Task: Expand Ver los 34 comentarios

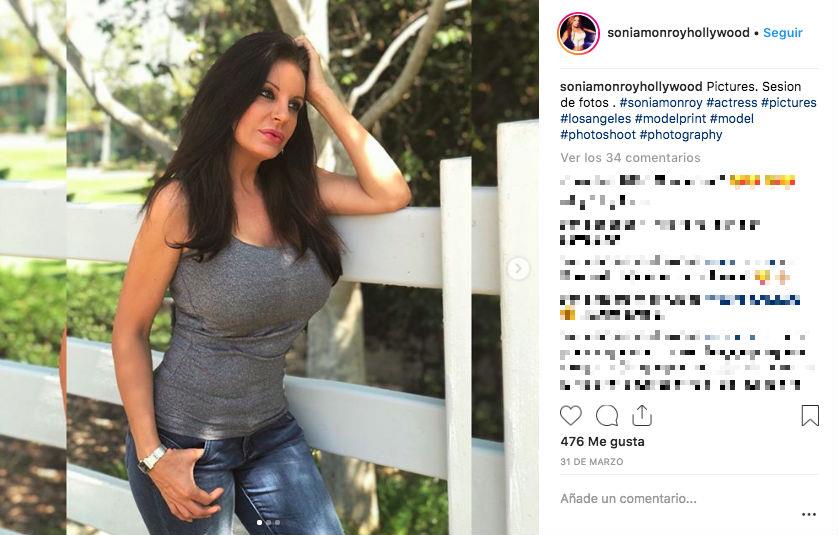Action: point(630,158)
